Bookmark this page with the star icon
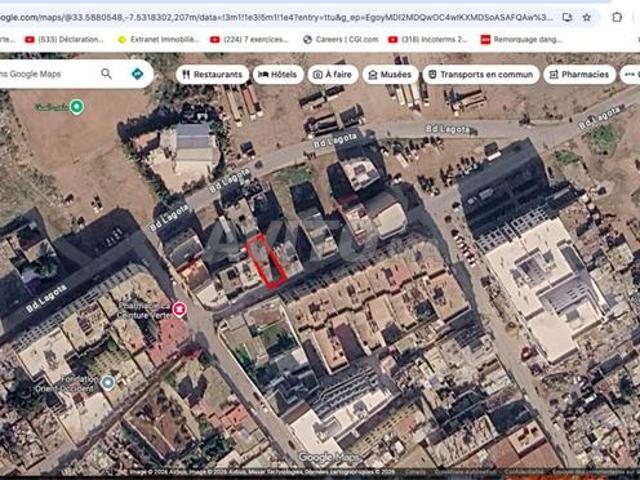Viewport: 640px width, 480px height. click(587, 18)
